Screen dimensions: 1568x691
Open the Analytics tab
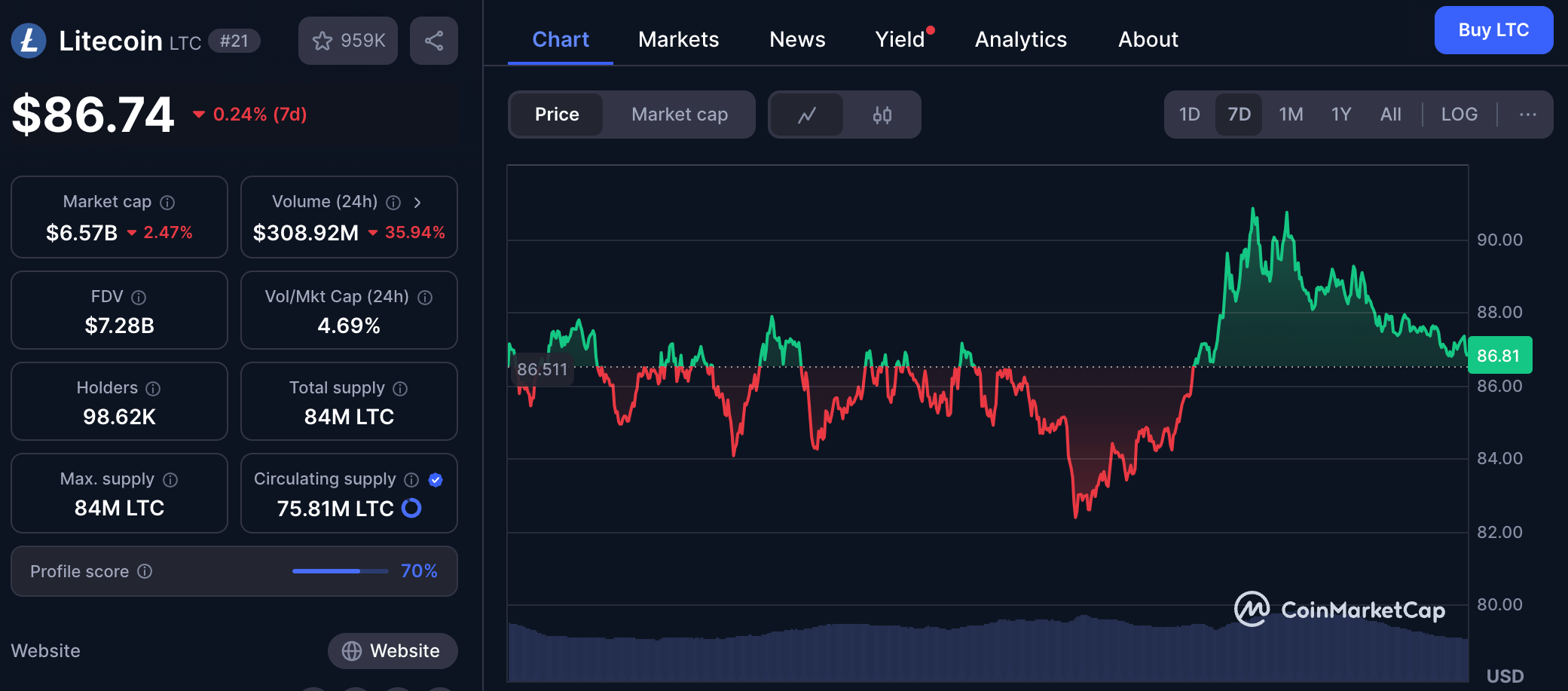click(1020, 39)
